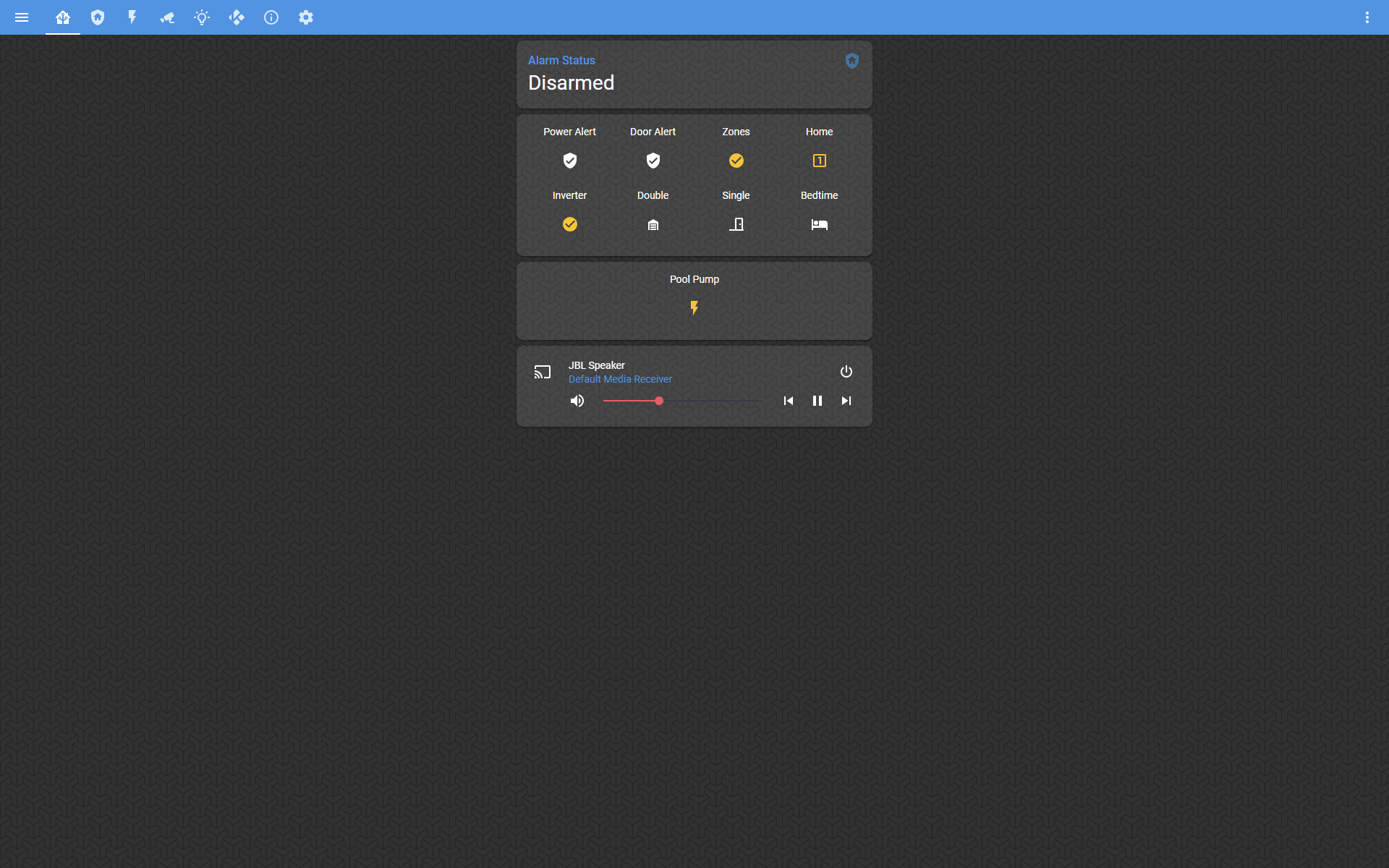Switch to the security shield tab
This screenshot has height=868, width=1389.
point(98,17)
